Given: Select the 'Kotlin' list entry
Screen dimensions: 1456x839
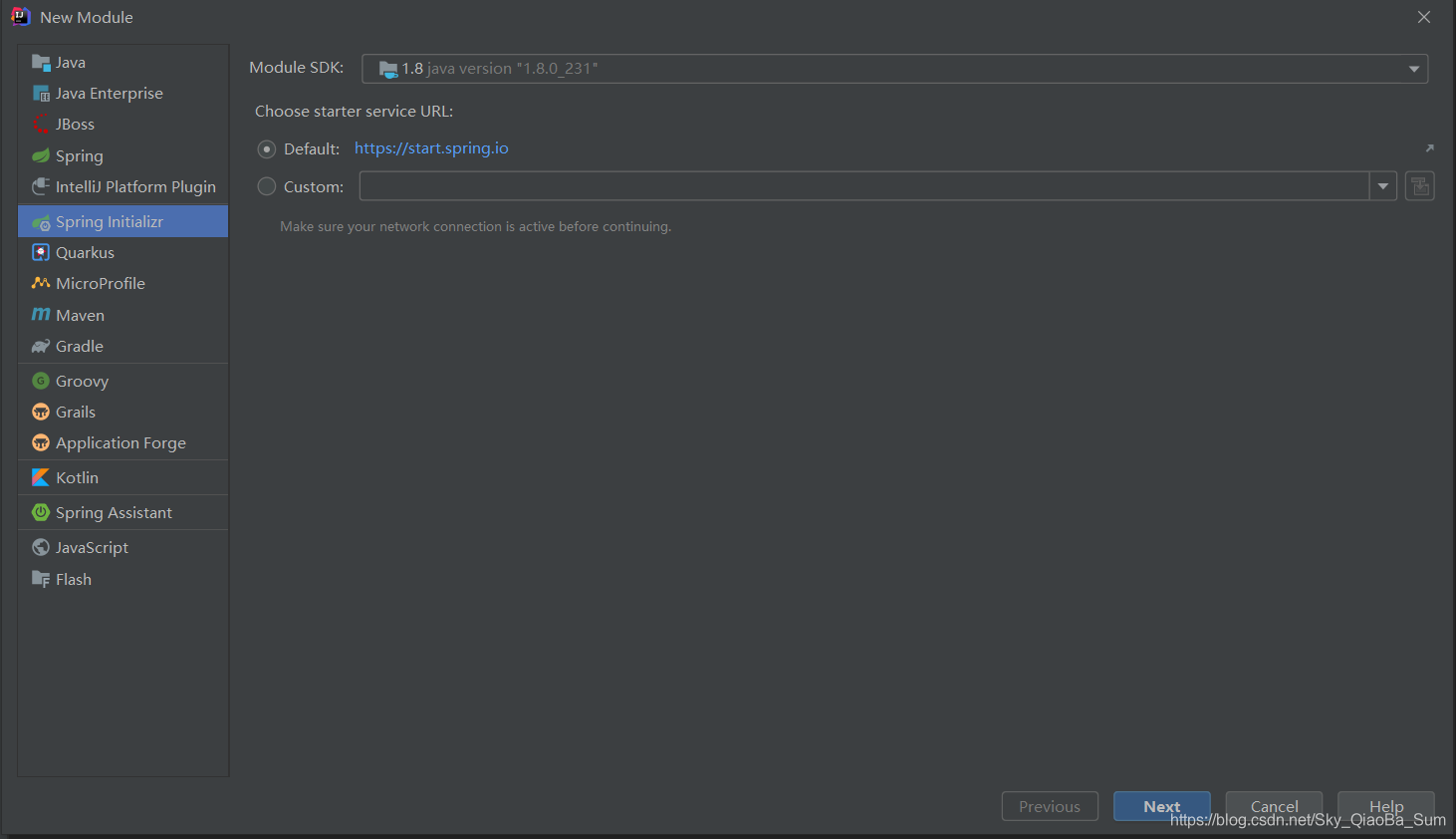Looking at the screenshot, I should tap(123, 478).
